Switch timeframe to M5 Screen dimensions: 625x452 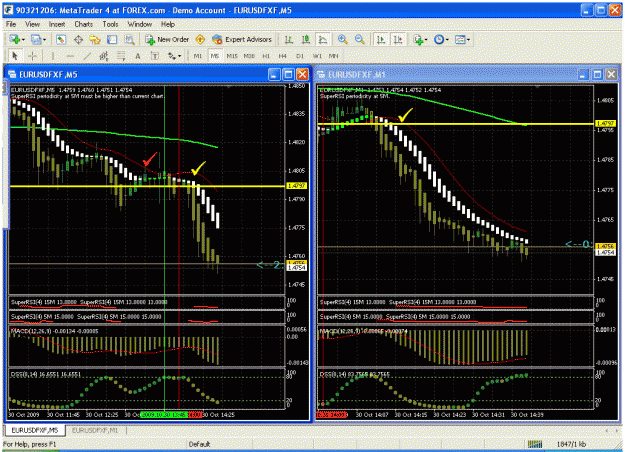(x=215, y=56)
